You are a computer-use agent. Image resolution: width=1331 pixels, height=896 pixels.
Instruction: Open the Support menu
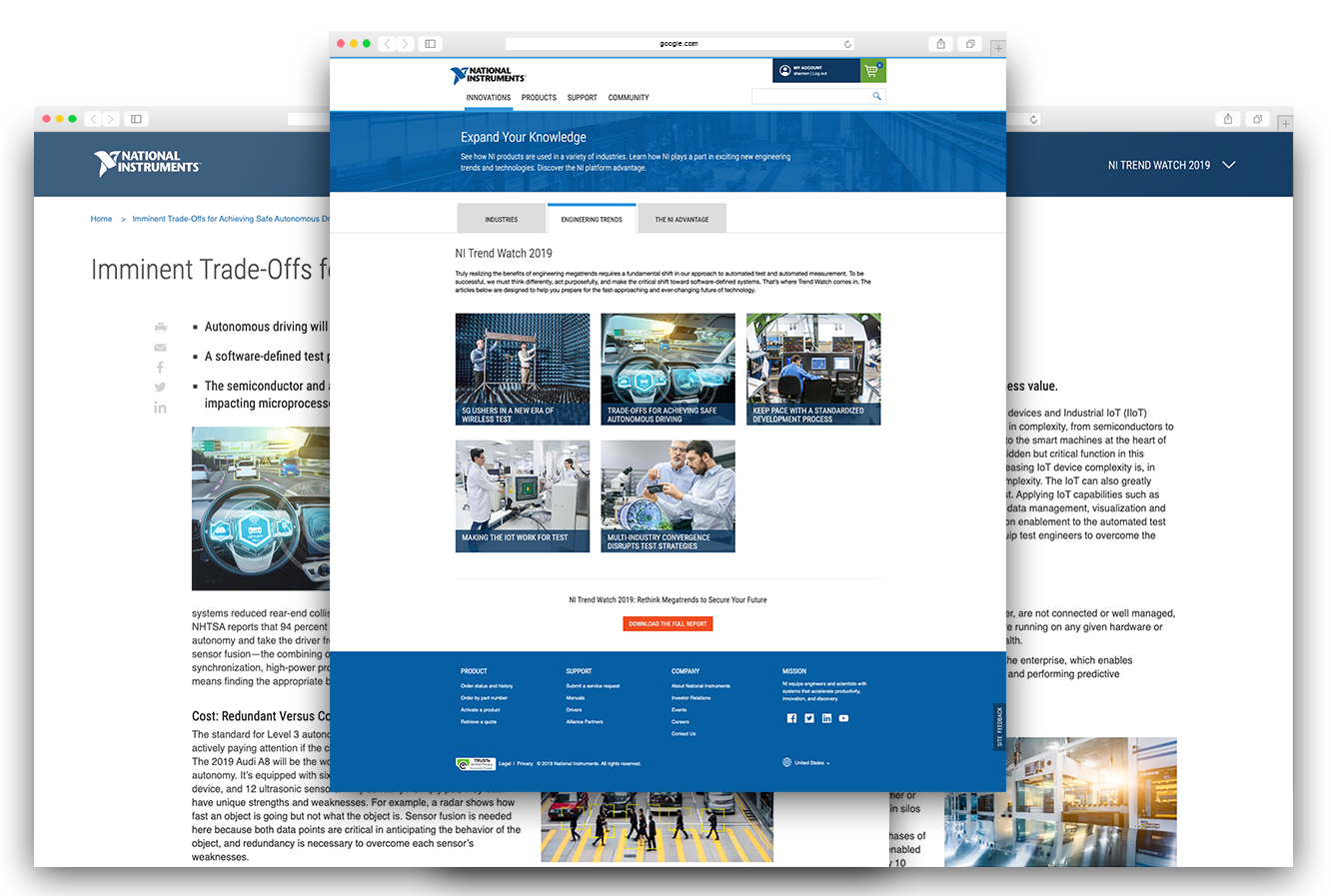coord(582,98)
